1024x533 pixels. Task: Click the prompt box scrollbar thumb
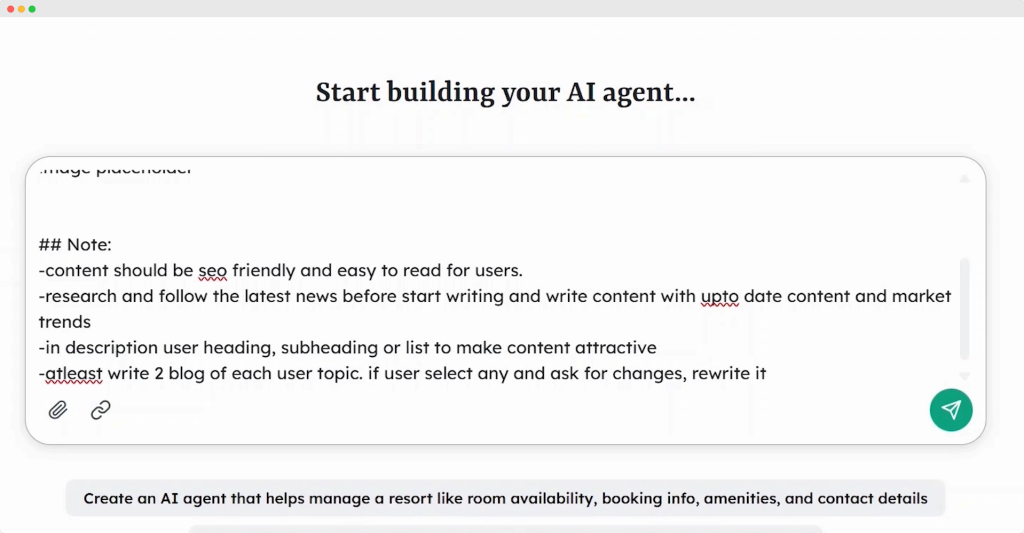coord(964,308)
